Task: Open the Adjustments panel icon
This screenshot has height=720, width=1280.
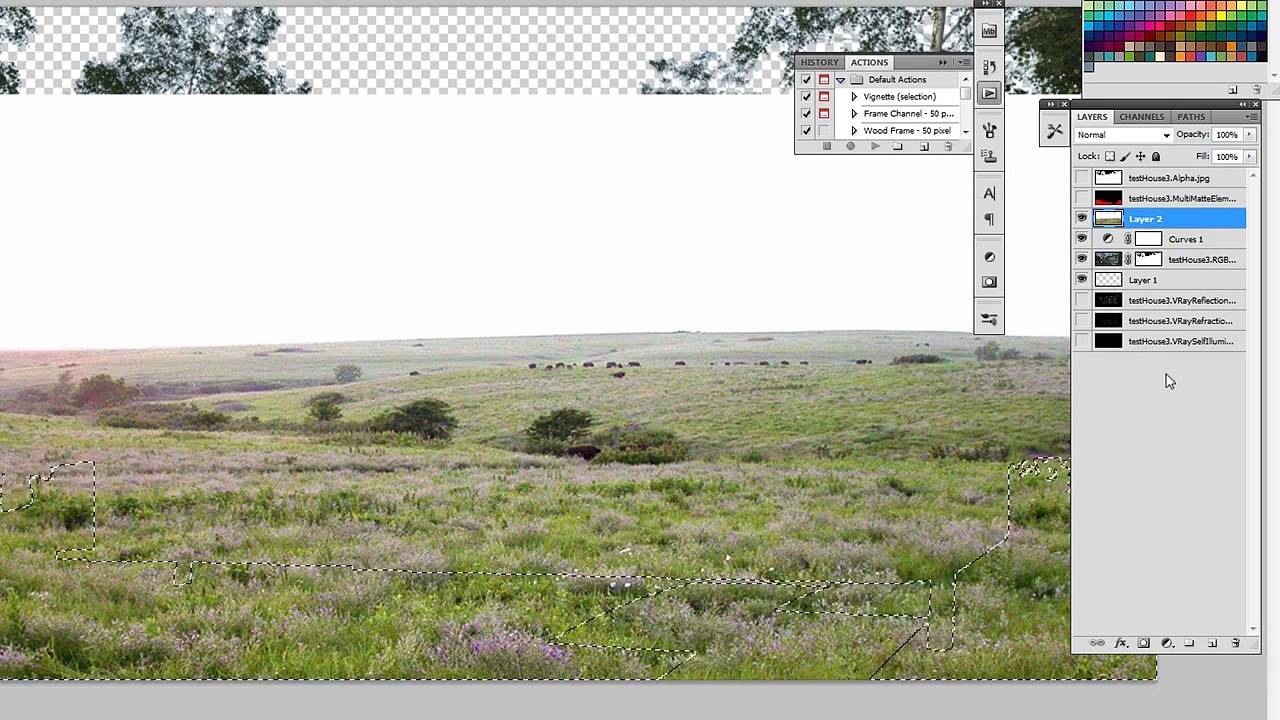Action: click(989, 256)
